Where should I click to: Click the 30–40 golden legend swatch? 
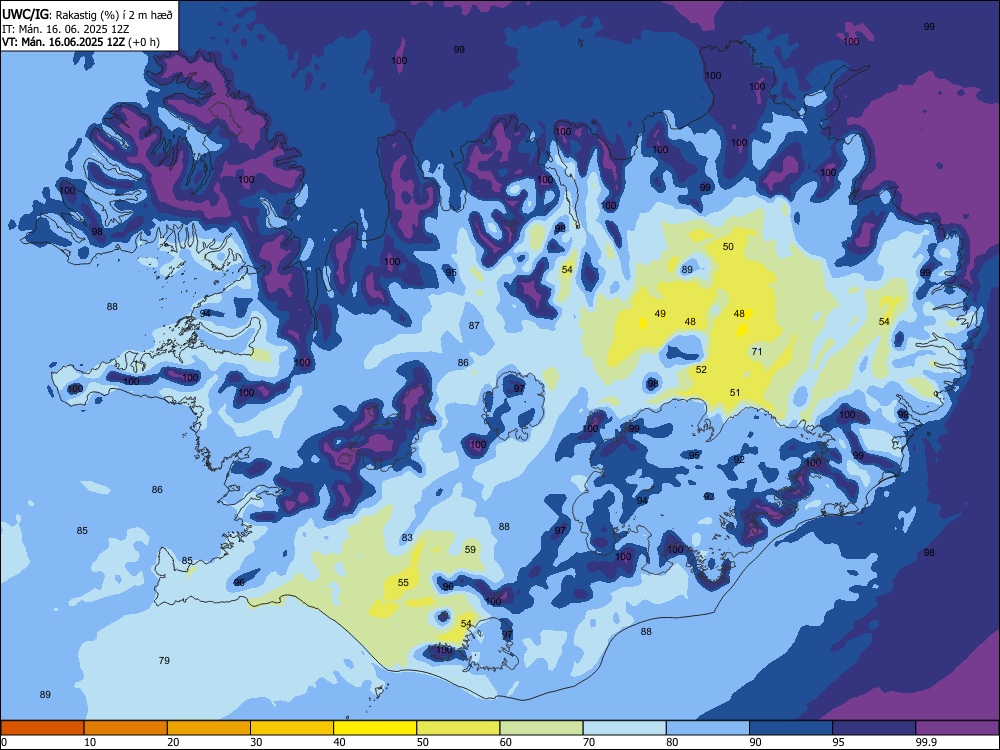[x=292, y=728]
